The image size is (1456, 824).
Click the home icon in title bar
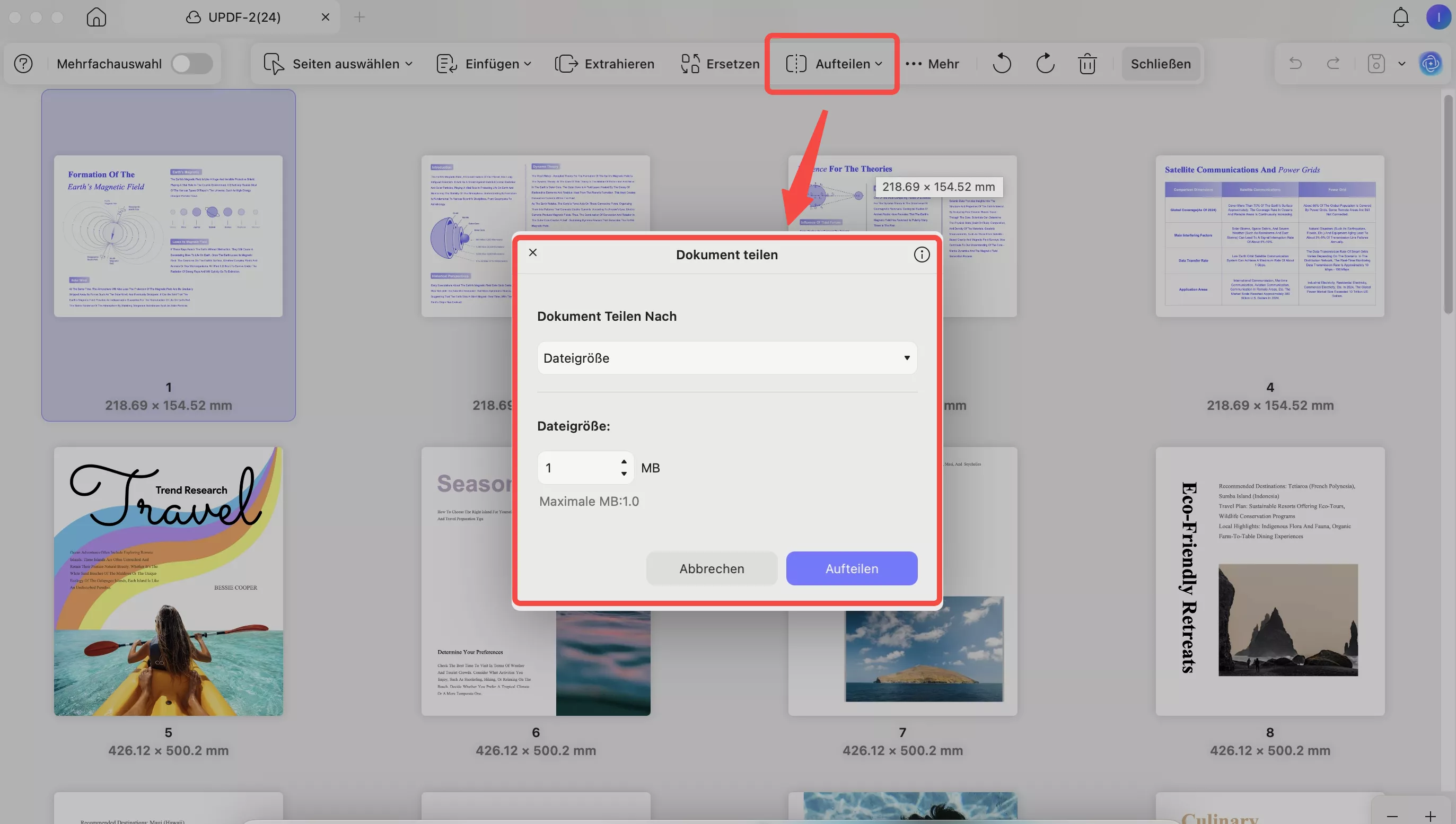[96, 17]
